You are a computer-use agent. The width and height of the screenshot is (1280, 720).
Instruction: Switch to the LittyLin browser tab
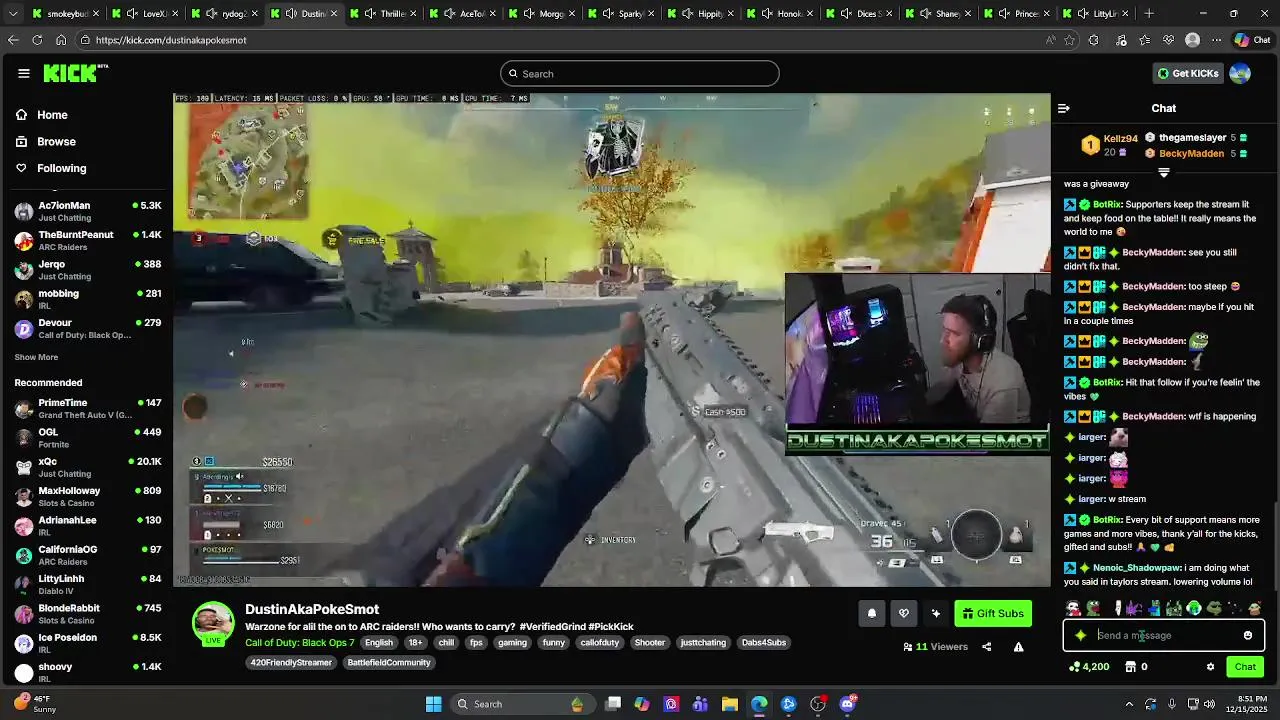pyautogui.click(x=1098, y=14)
